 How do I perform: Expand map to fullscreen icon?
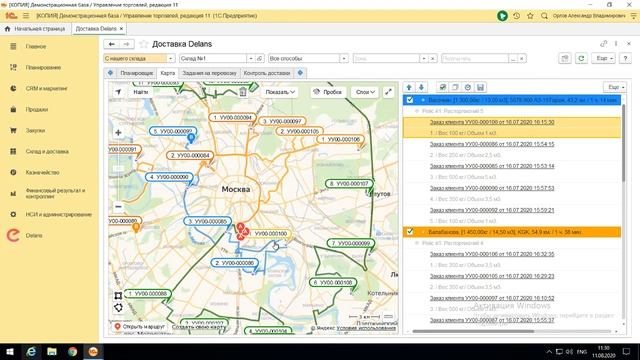pos(388,92)
